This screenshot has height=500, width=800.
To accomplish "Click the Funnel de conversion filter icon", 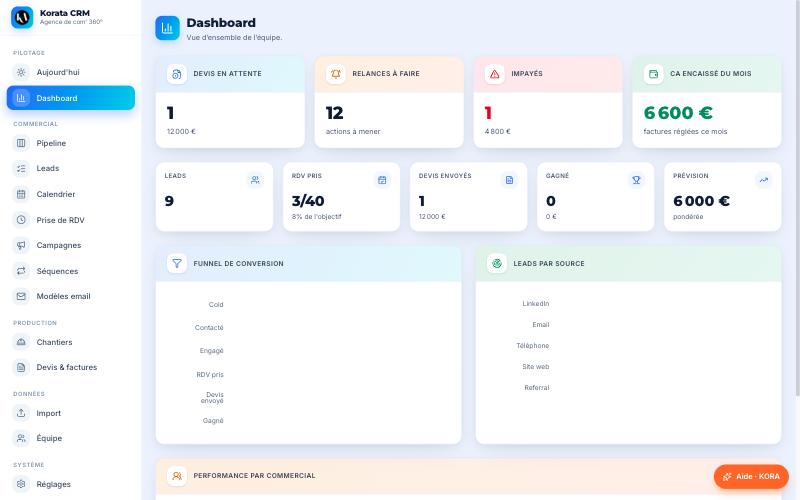I will click(x=177, y=264).
